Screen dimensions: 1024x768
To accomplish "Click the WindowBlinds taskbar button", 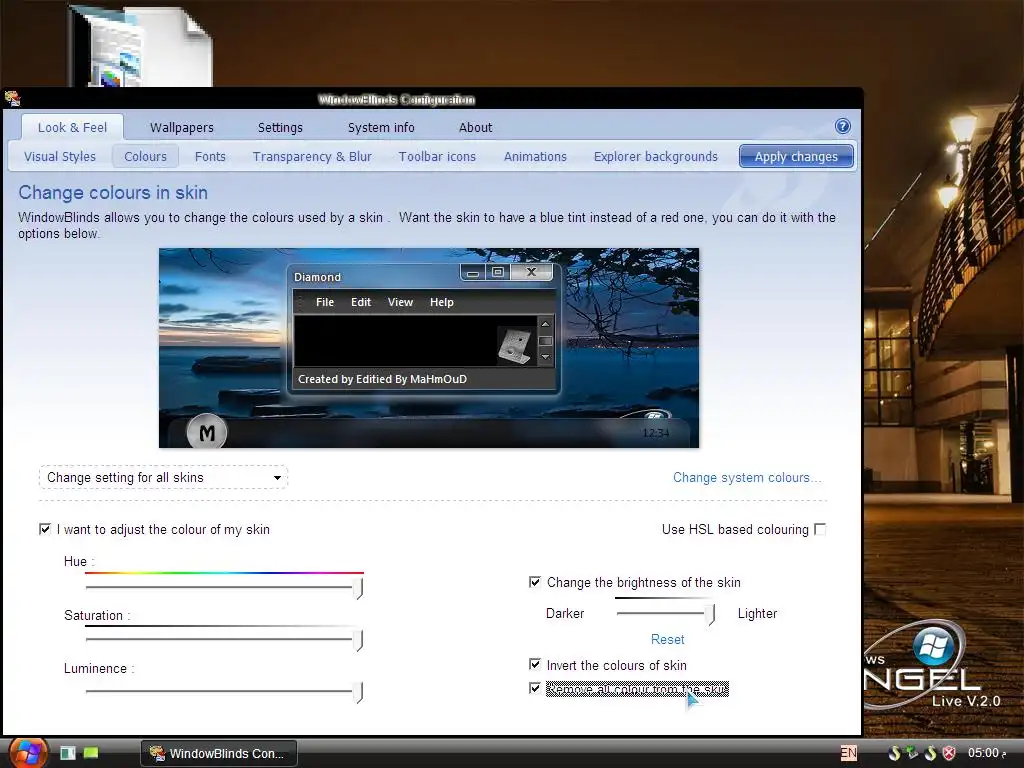I will pyautogui.click(x=219, y=753).
